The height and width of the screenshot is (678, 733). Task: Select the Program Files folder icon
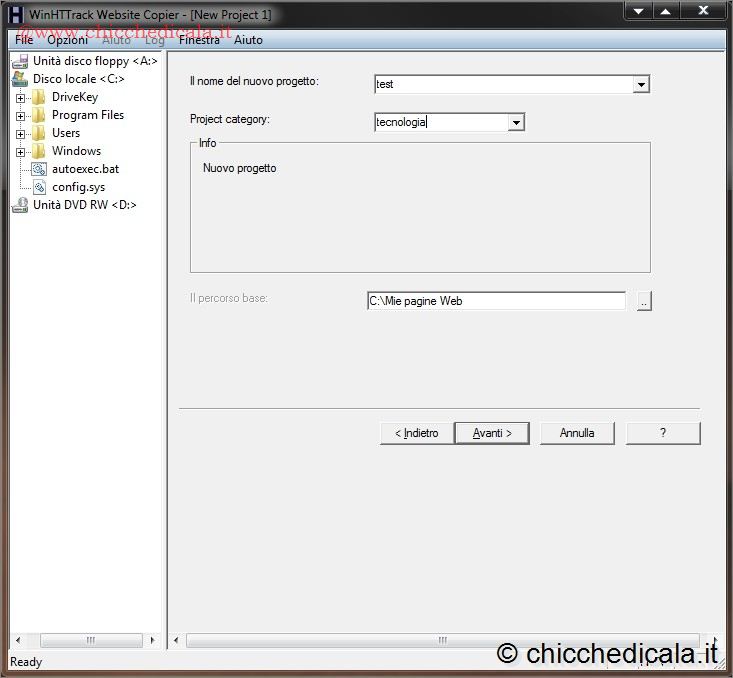coord(38,115)
